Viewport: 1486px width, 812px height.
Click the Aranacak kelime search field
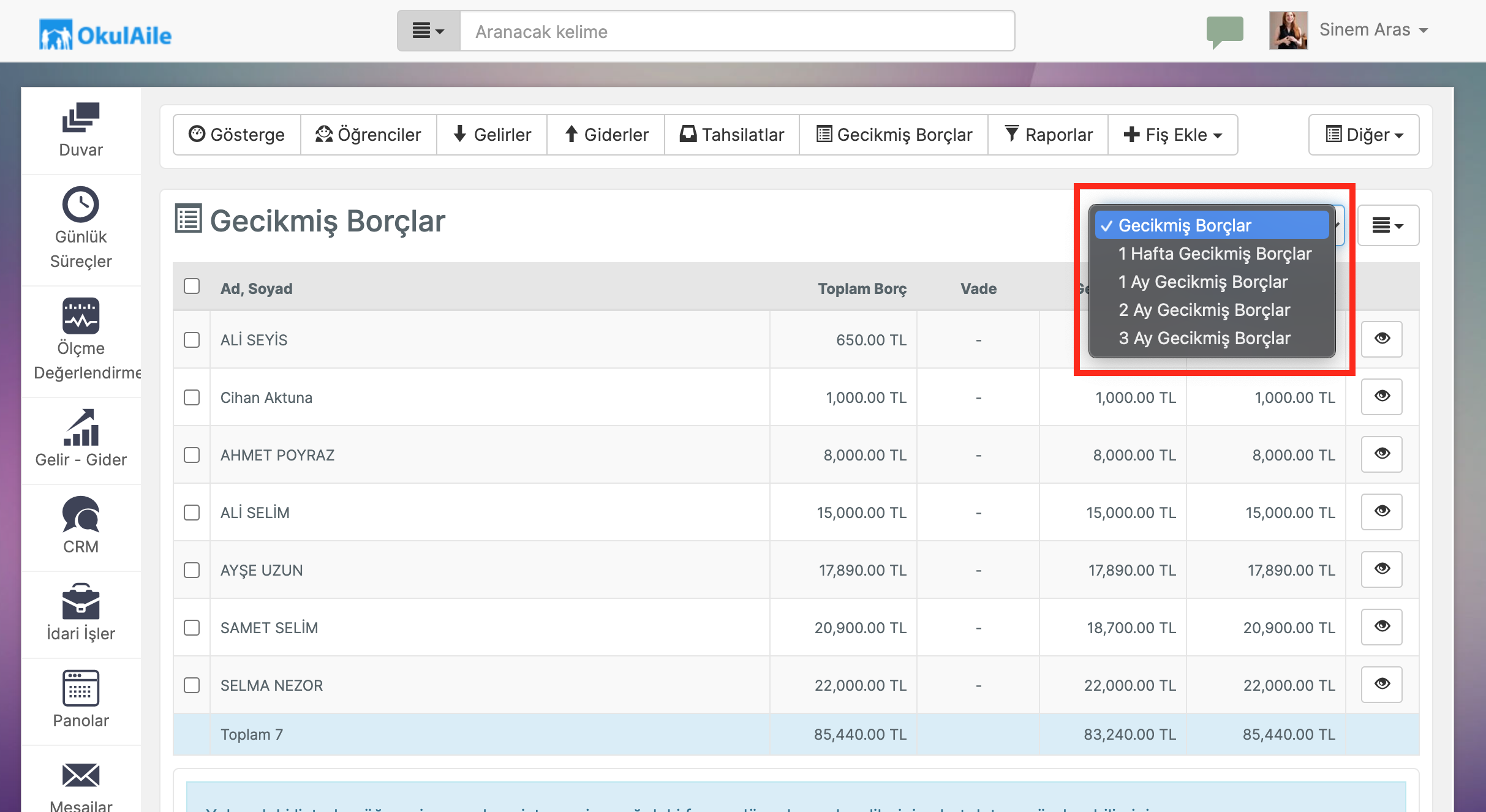coord(737,31)
